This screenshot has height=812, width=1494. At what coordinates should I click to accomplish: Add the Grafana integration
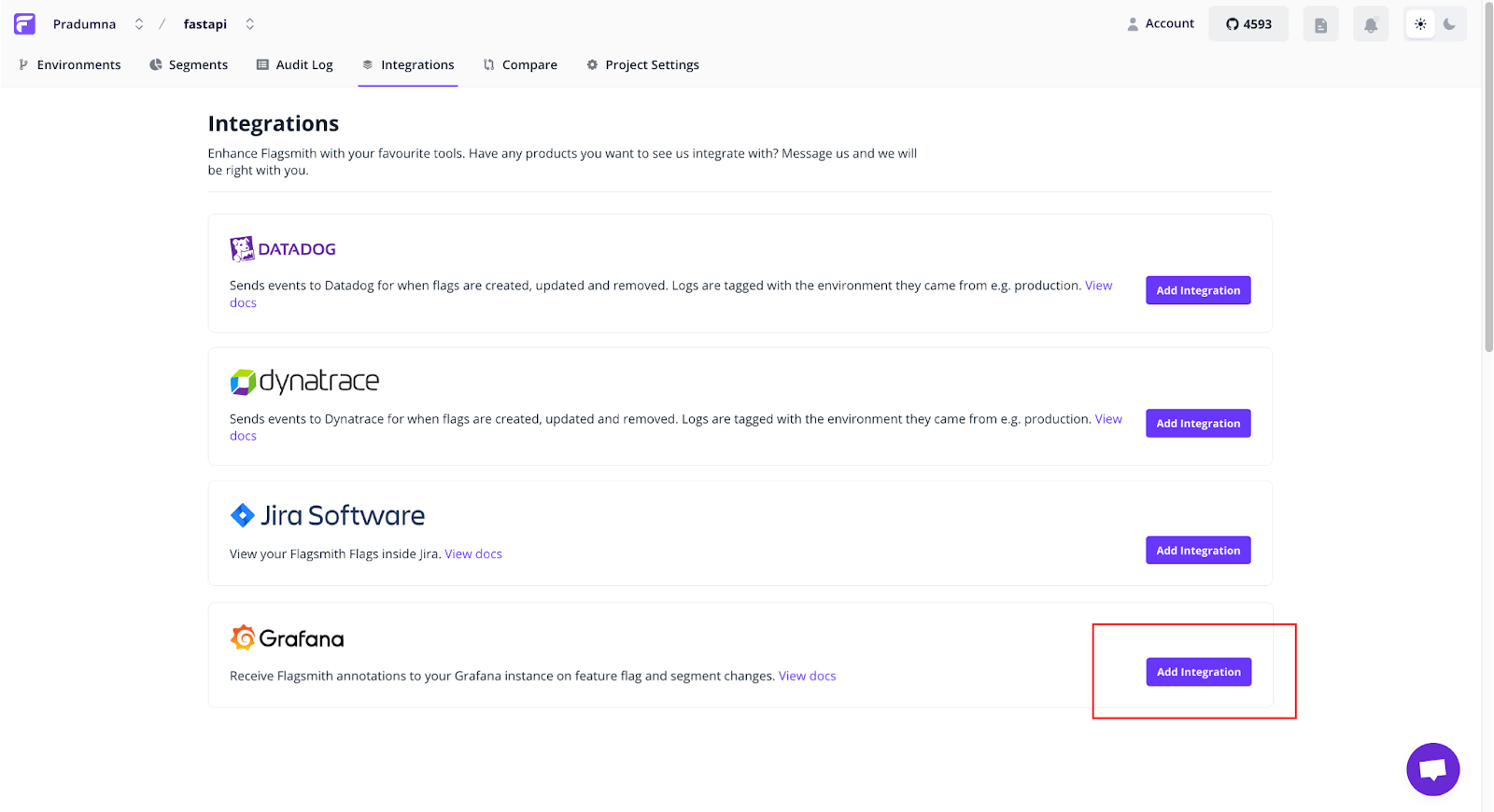point(1199,672)
